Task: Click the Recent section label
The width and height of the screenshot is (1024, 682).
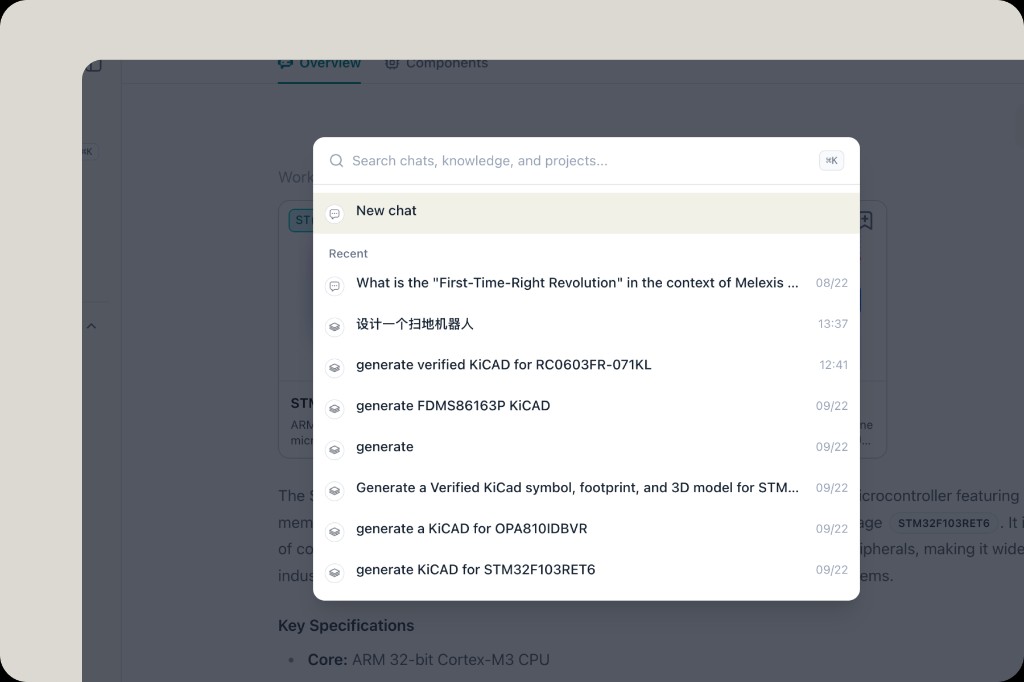Action: click(348, 253)
